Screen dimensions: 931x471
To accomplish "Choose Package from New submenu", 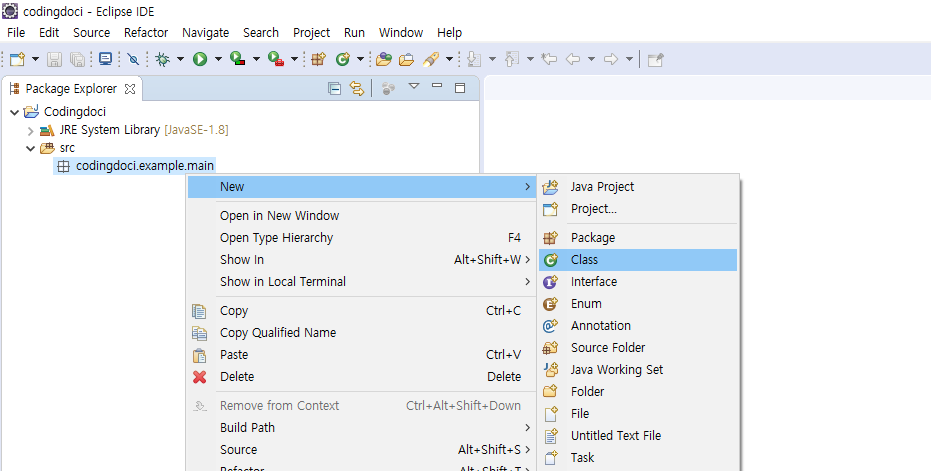I will pyautogui.click(x=638, y=238).
